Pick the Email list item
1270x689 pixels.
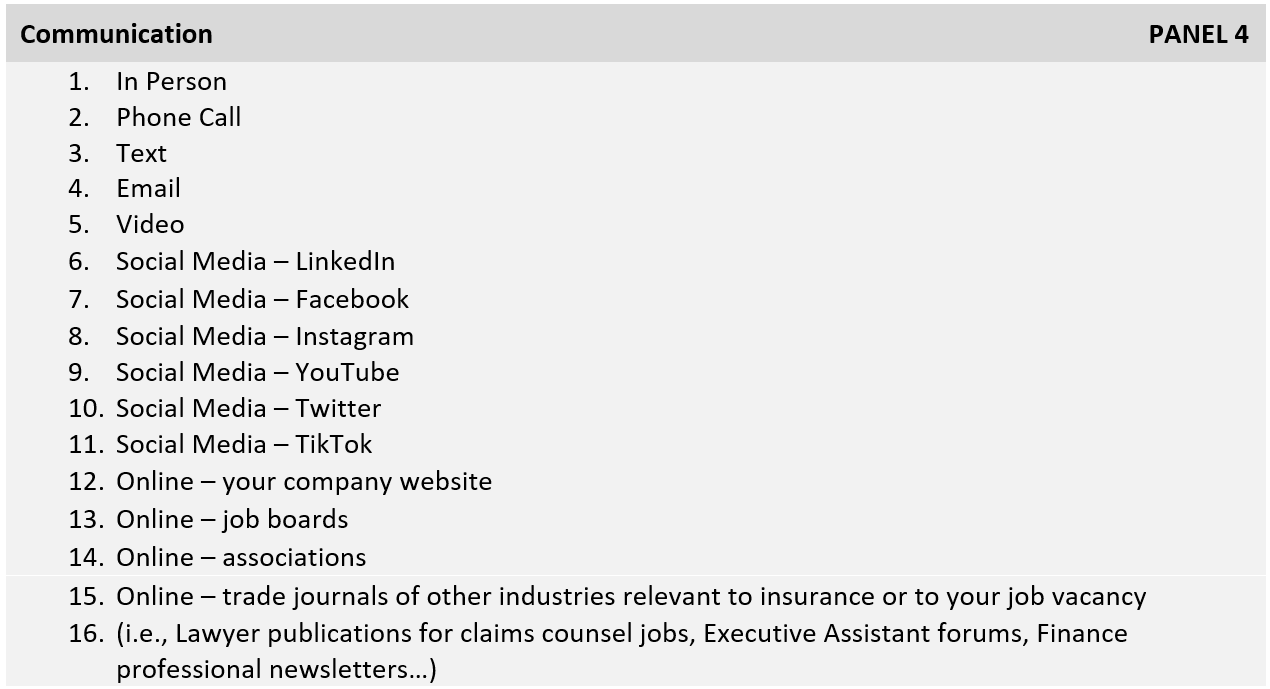pos(148,189)
